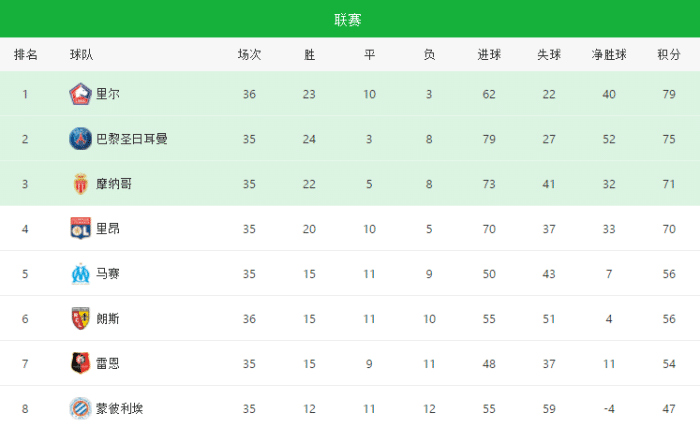Select the 联赛 tab header

pos(349,19)
